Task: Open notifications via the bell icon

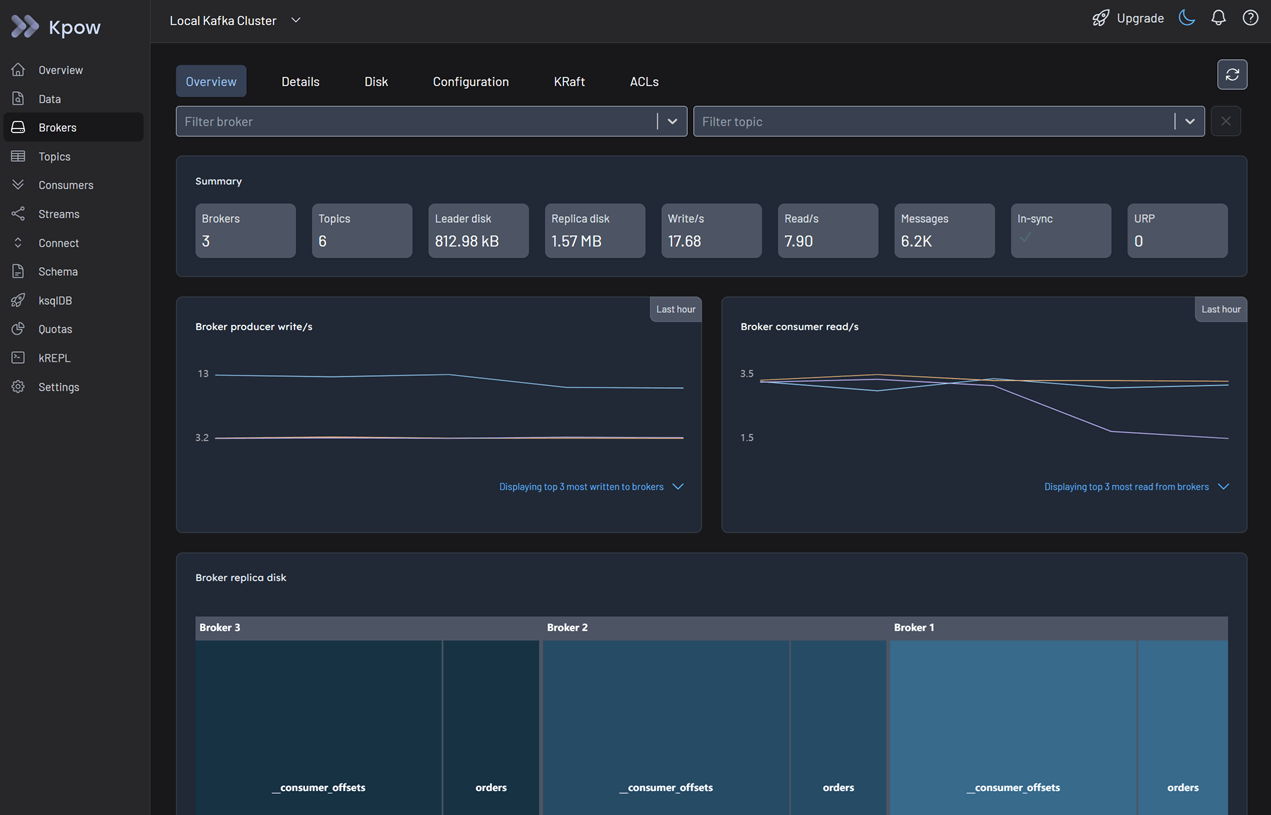Action: (1218, 18)
